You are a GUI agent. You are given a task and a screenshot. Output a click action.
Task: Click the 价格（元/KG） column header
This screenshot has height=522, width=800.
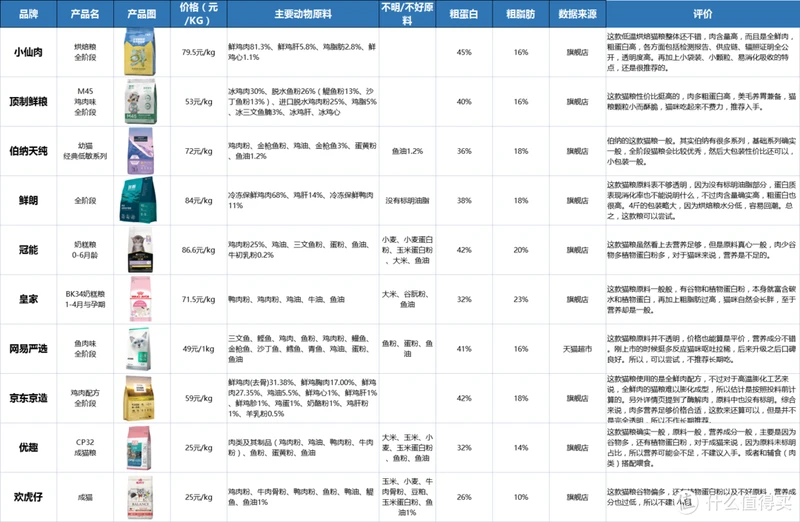(199, 14)
